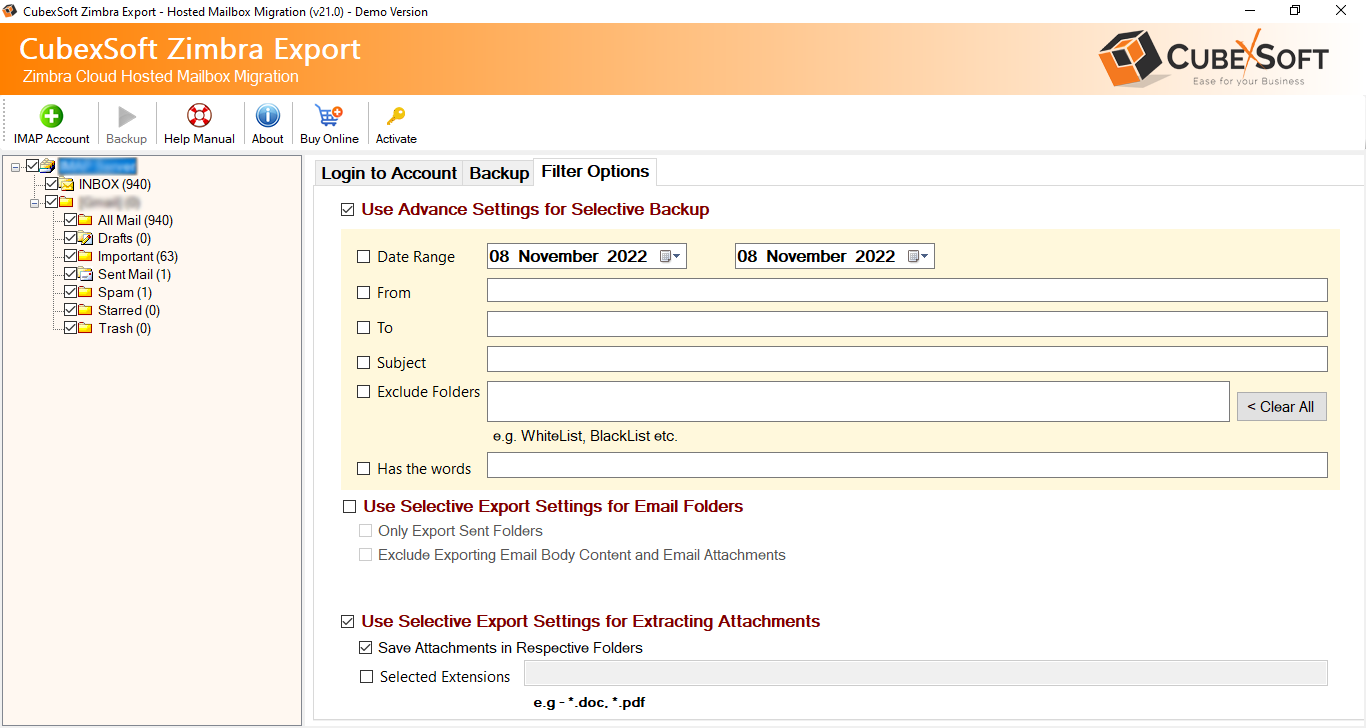This screenshot has height=728, width=1366.
Task: Enable the Selected Extensions checkbox
Action: click(366, 677)
